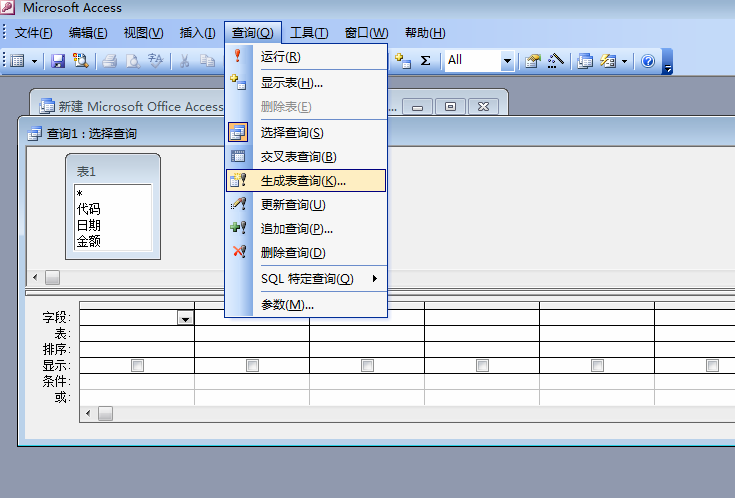Open the 窗口(W) menu
The image size is (735, 498).
366,33
